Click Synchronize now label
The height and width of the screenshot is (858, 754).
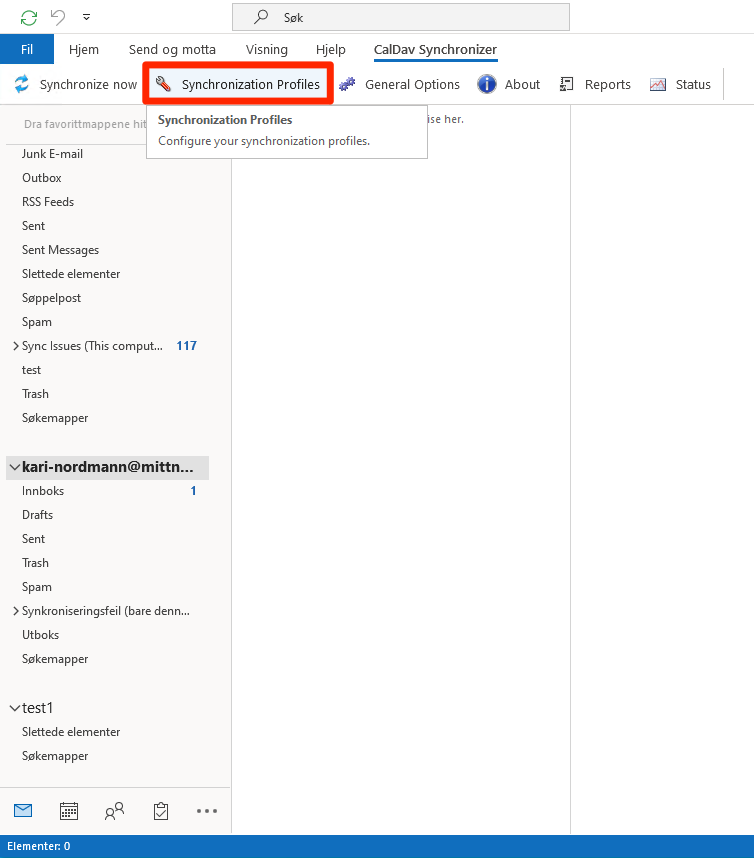click(x=88, y=84)
